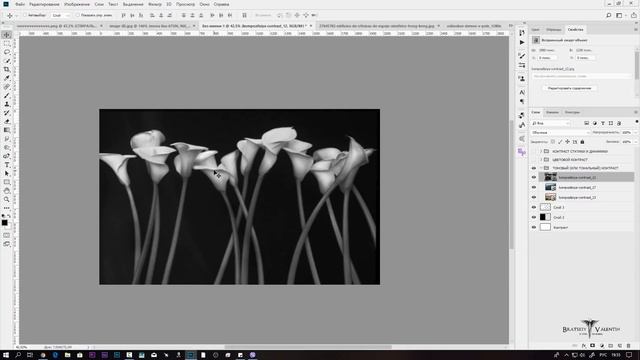This screenshot has width=640, height=360.
Task: Open the layer filter kind dropdown
Action: tap(551, 123)
